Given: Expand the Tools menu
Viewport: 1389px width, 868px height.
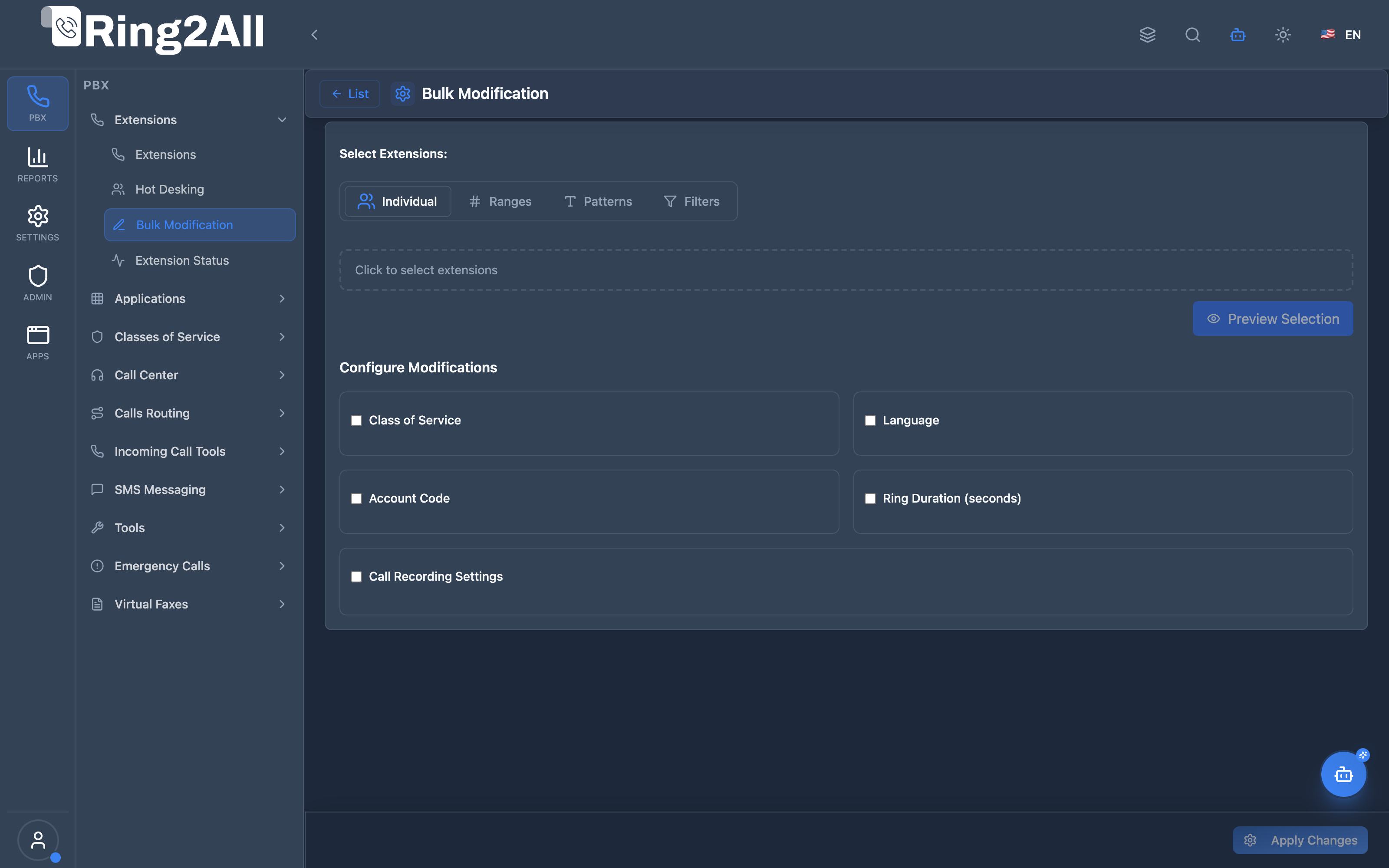Looking at the screenshot, I should click(189, 528).
